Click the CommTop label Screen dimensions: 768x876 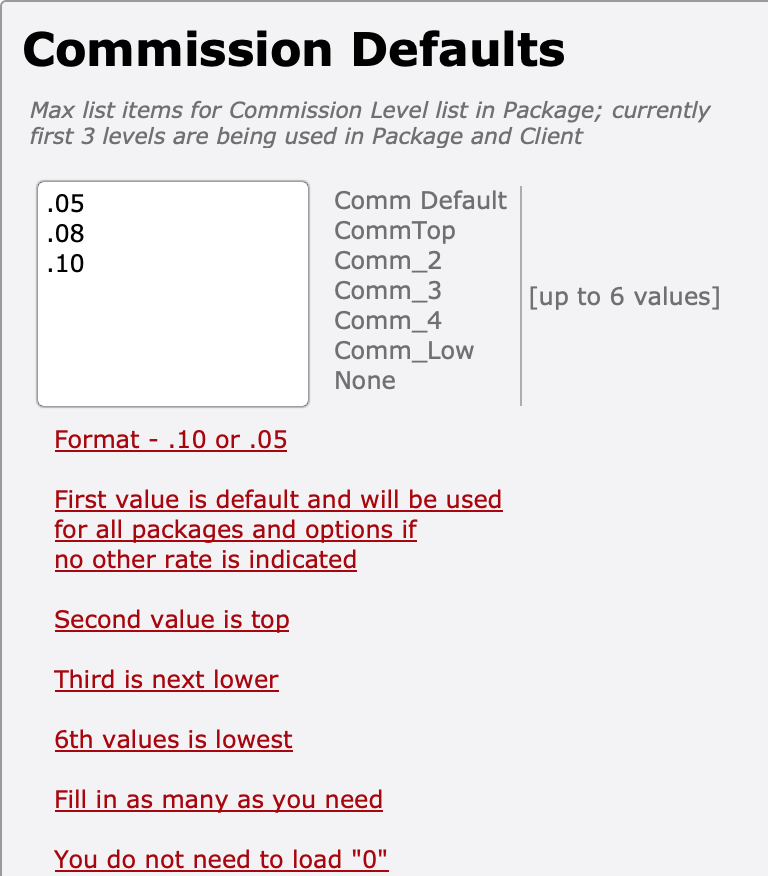point(395,231)
